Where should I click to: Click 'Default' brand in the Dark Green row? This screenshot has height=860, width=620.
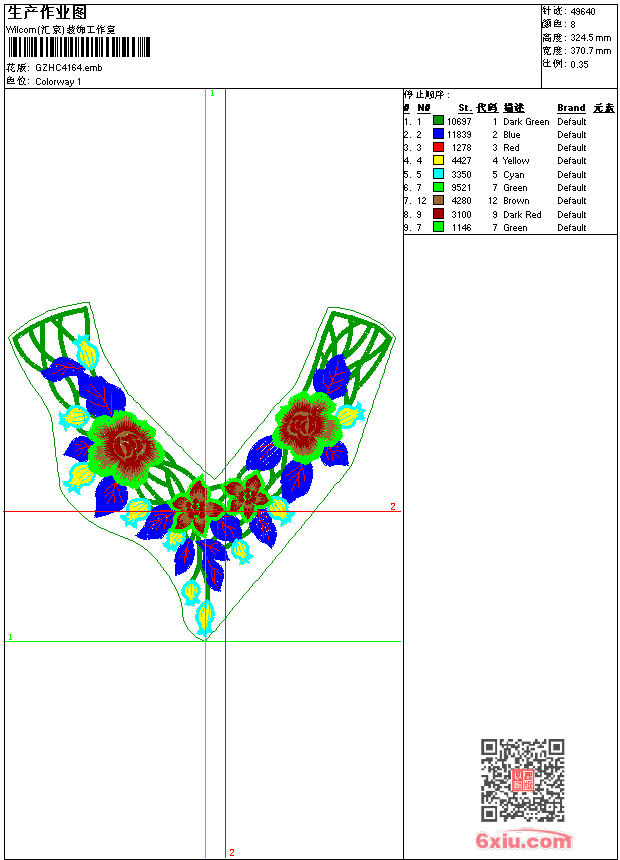(572, 122)
